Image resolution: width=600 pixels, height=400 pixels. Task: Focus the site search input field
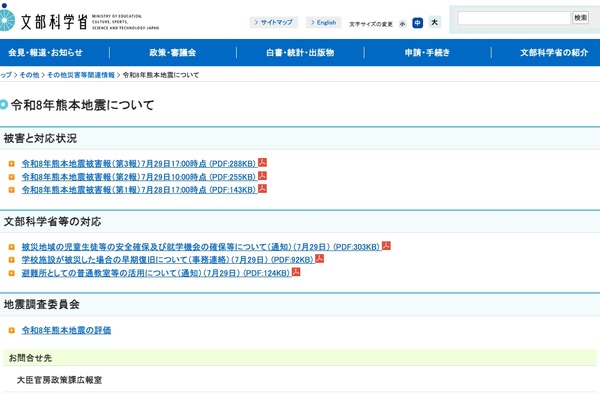tap(514, 18)
